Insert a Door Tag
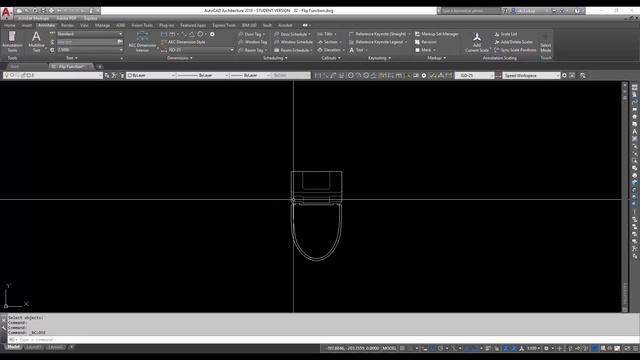 tap(251, 34)
